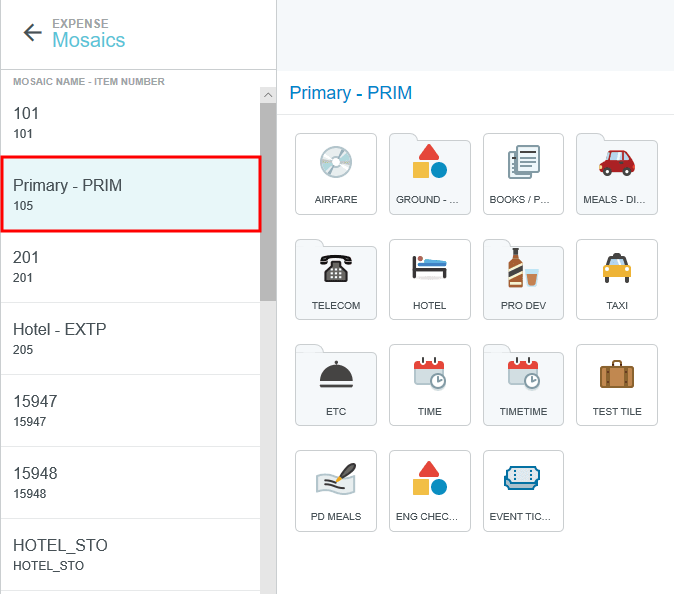Open the Meals red car folder tile
The height and width of the screenshot is (594, 674).
617,174
